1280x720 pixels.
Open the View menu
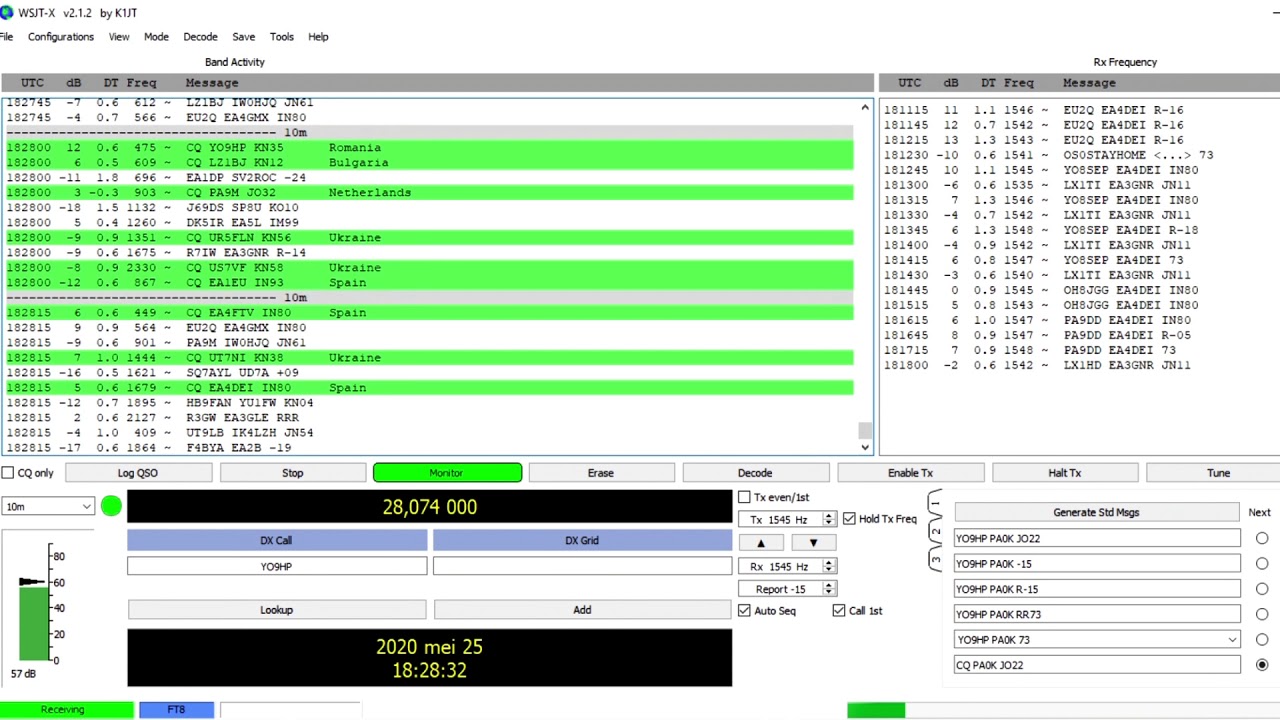coord(119,37)
